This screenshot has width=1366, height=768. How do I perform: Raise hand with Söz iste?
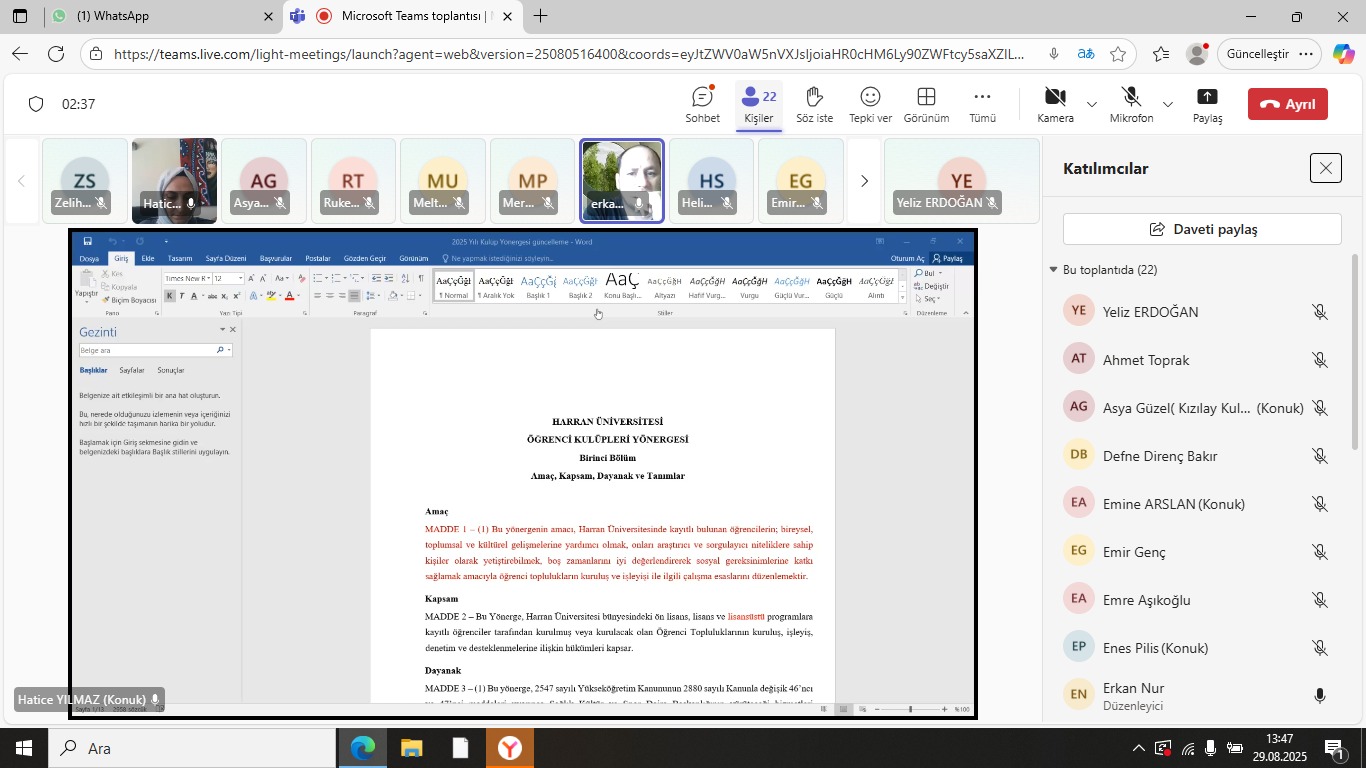pyautogui.click(x=814, y=104)
